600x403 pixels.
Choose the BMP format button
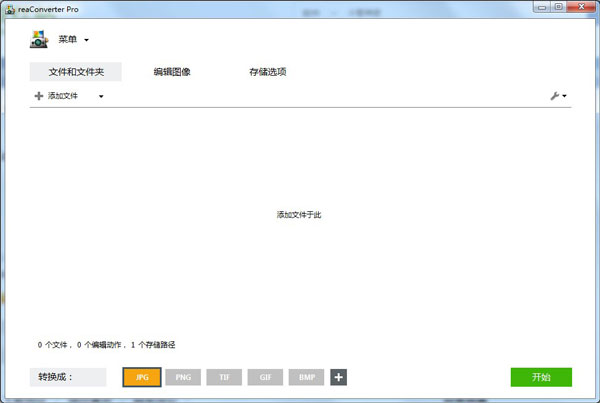coord(306,377)
